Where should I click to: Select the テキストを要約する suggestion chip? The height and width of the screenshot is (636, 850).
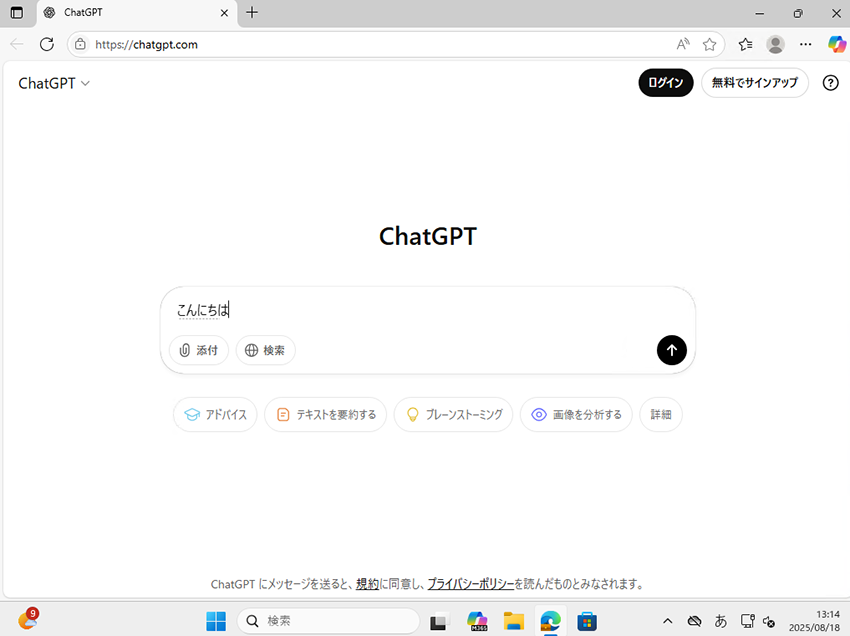[x=326, y=414]
